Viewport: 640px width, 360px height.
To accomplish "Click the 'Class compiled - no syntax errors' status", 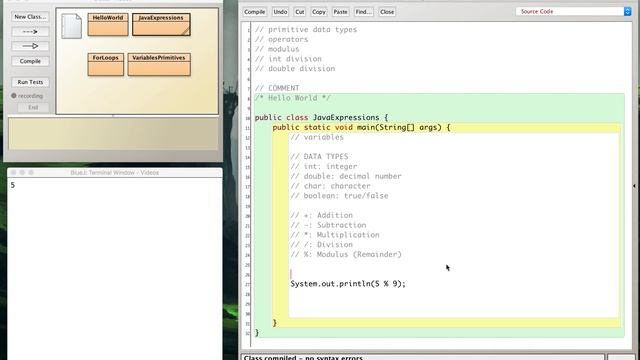I will pyautogui.click(x=303, y=357).
